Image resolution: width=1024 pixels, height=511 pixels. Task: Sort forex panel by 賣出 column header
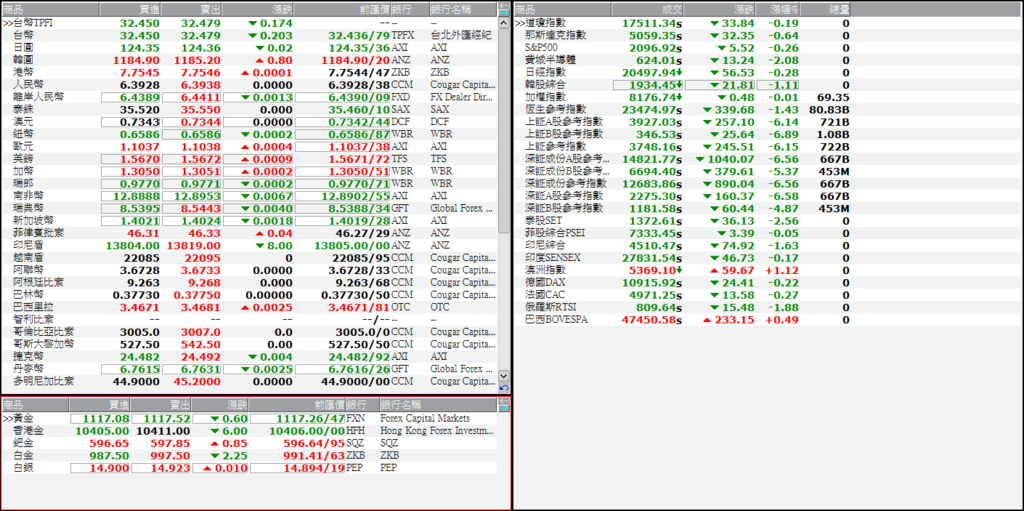192,9
